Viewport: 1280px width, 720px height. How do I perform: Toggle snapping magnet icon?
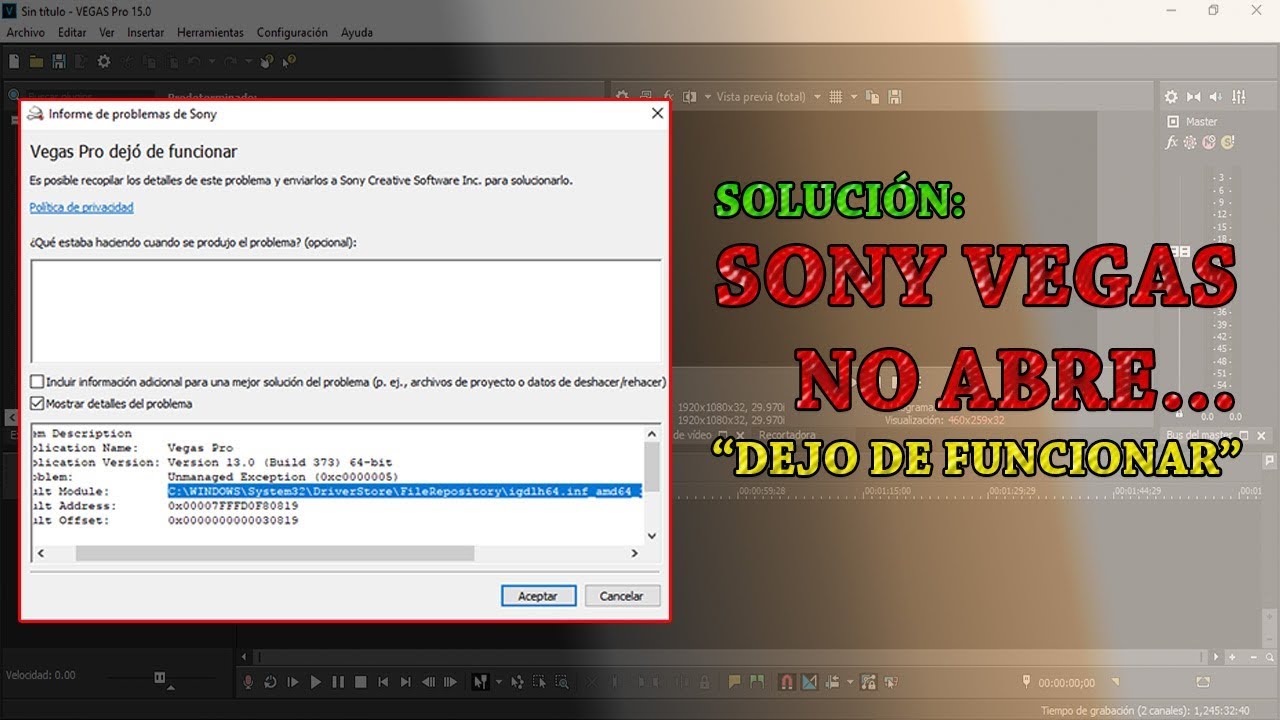click(x=786, y=682)
